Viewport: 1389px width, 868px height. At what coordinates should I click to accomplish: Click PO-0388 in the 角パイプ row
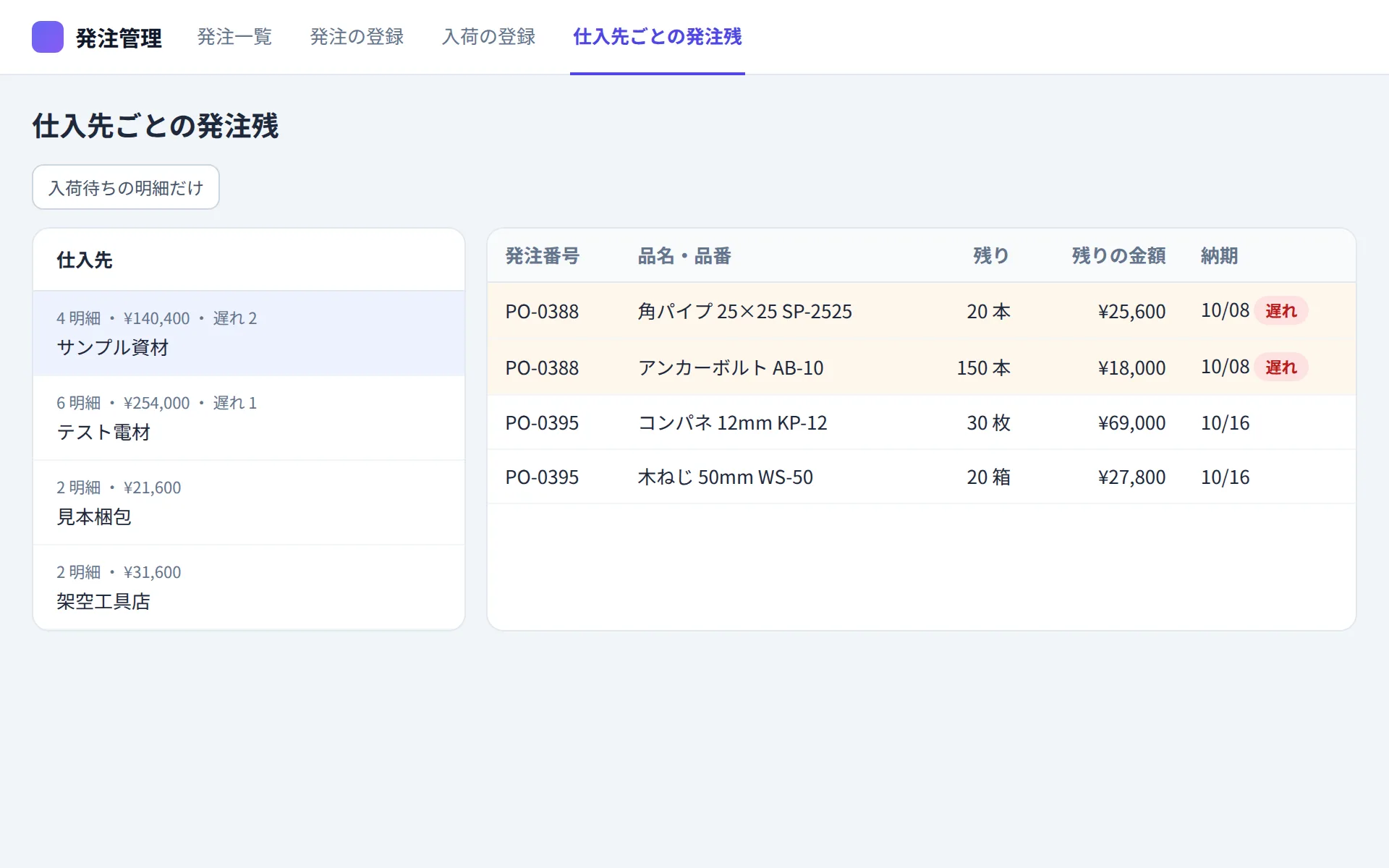tap(542, 312)
